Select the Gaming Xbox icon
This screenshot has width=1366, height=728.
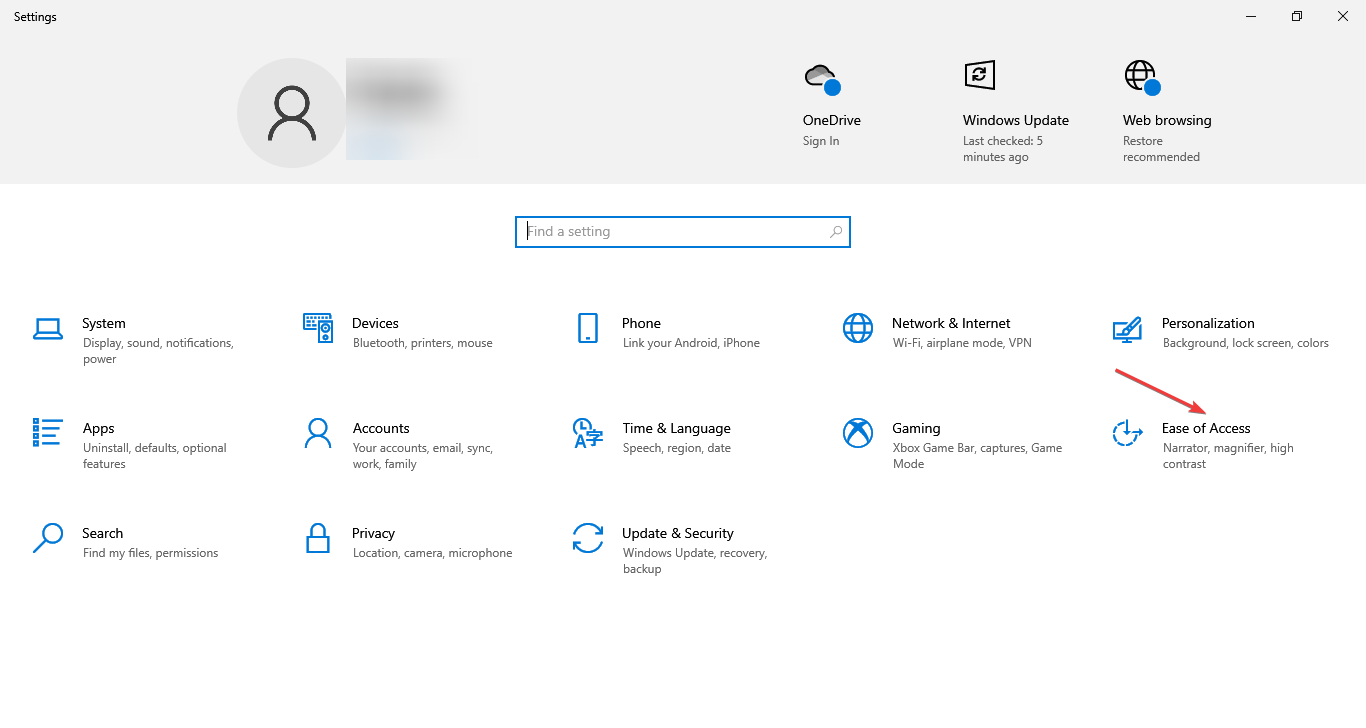[x=858, y=433]
